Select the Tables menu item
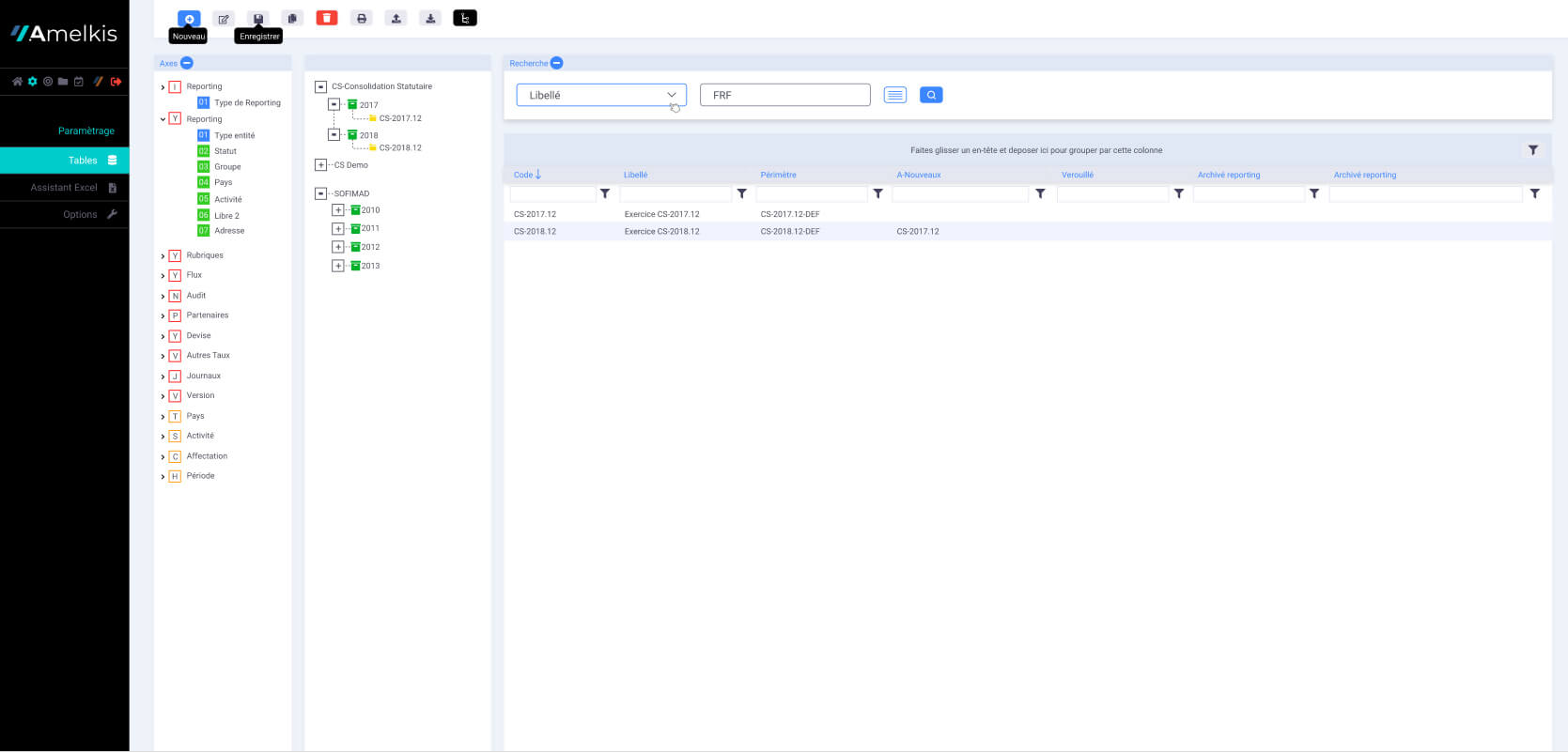The height and width of the screenshot is (753, 1568). tap(65, 161)
